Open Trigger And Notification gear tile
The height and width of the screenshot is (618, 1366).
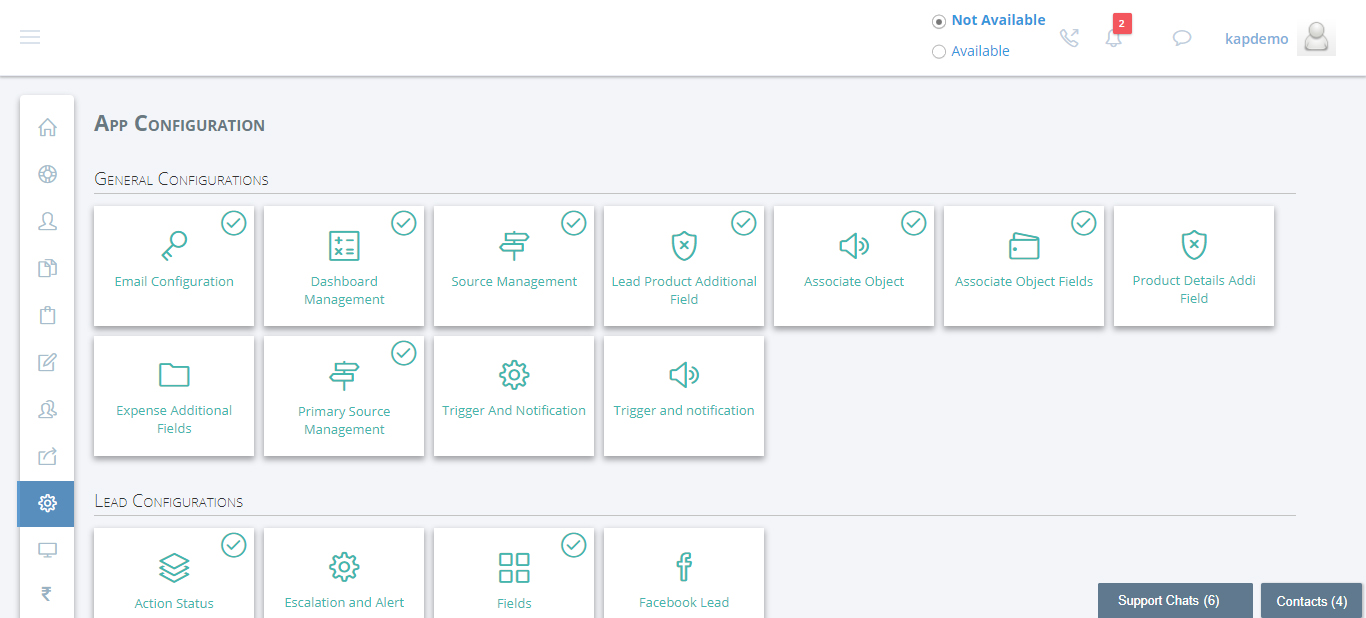point(514,396)
